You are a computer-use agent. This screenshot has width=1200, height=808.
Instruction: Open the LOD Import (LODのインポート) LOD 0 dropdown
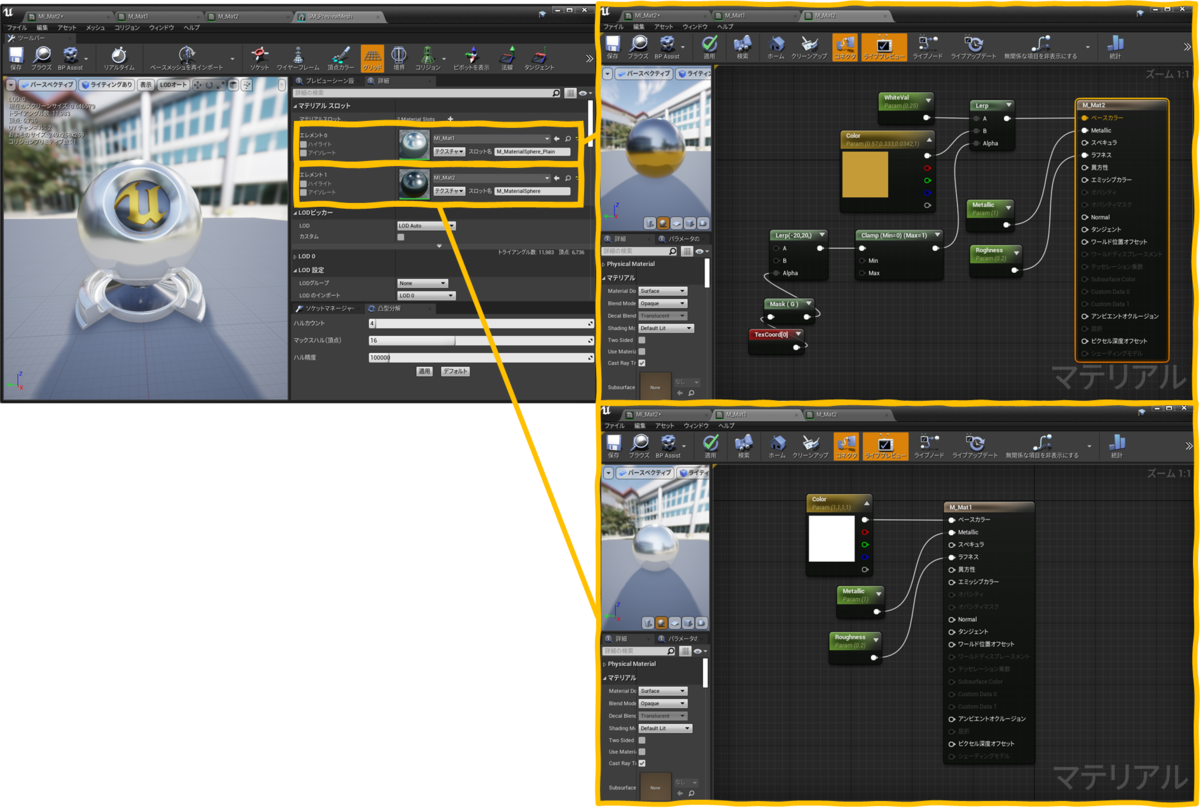click(426, 296)
